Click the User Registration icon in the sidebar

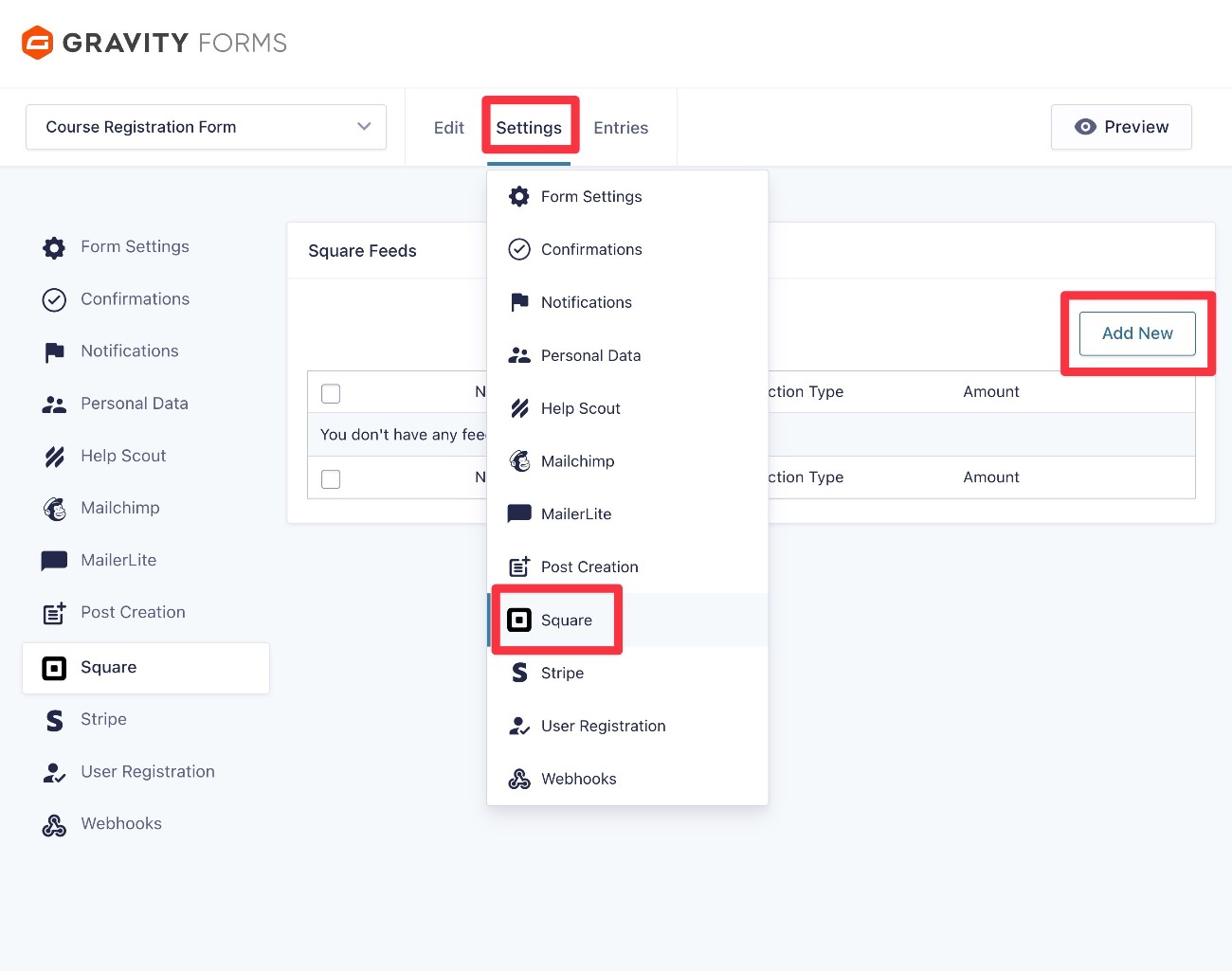click(x=54, y=771)
